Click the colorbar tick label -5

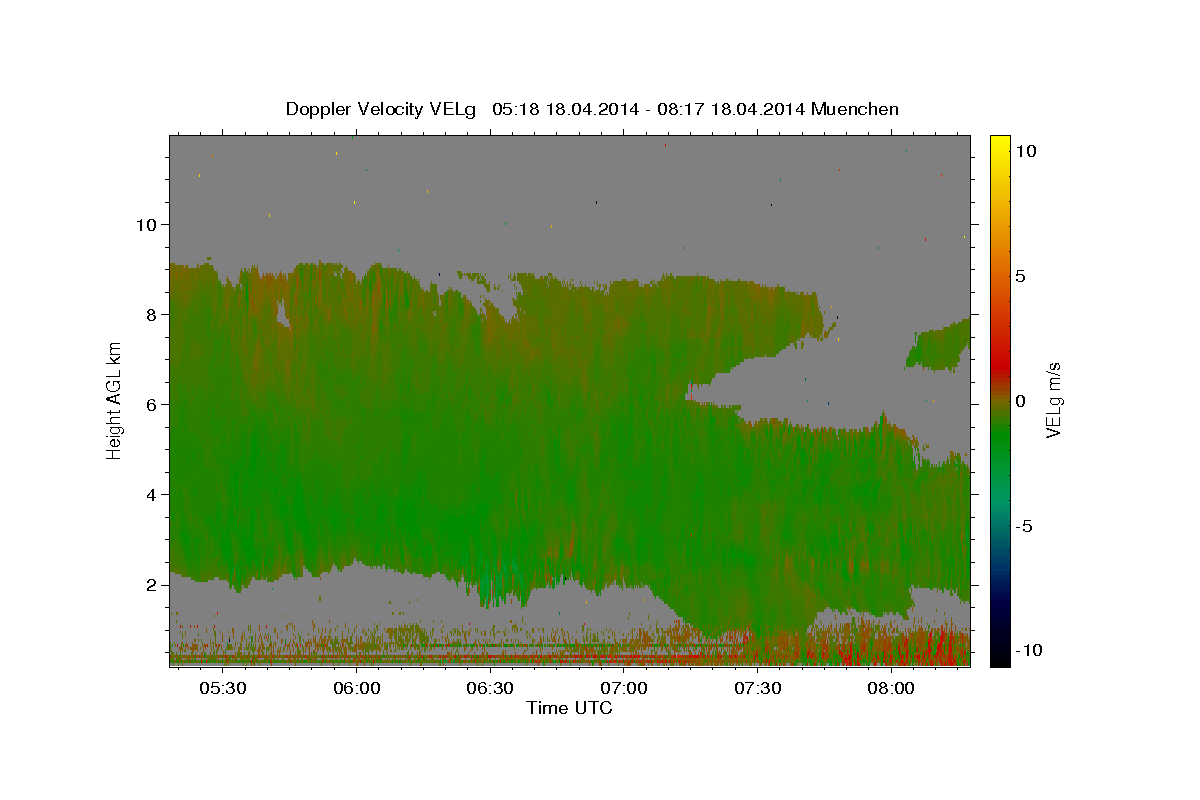(x=1024, y=526)
